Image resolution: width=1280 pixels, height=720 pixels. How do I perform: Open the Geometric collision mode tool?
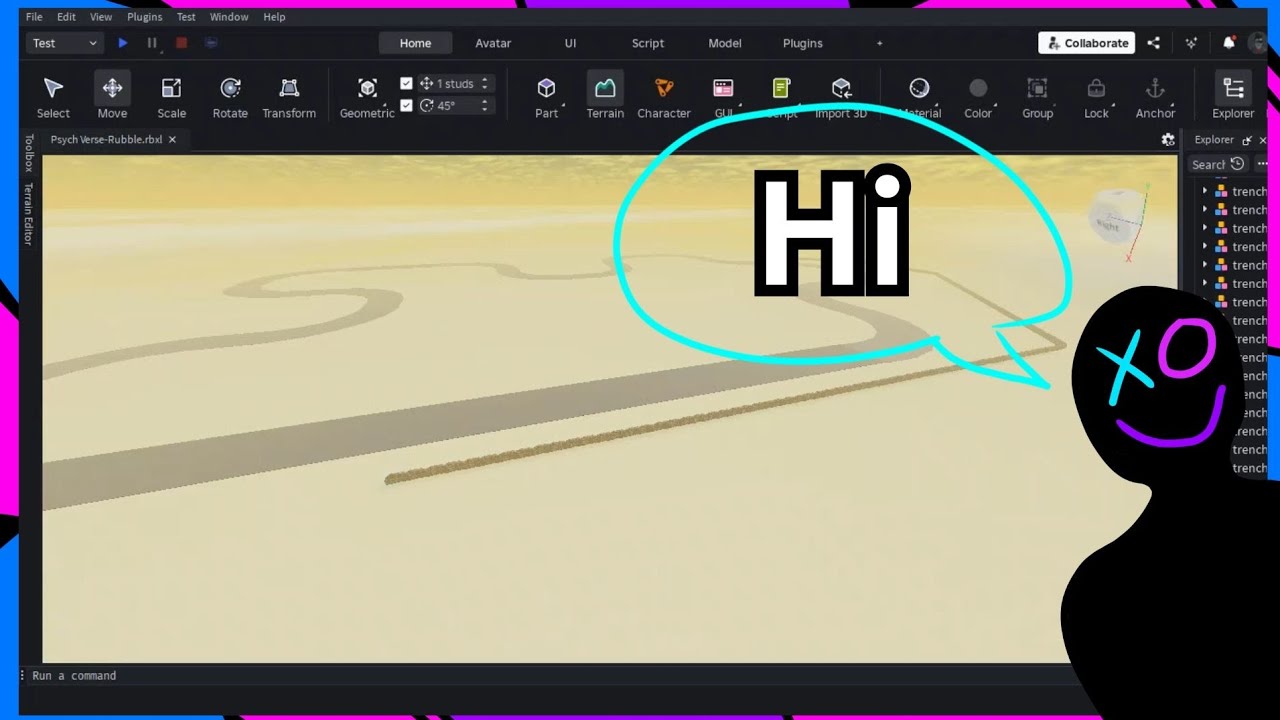click(x=367, y=96)
